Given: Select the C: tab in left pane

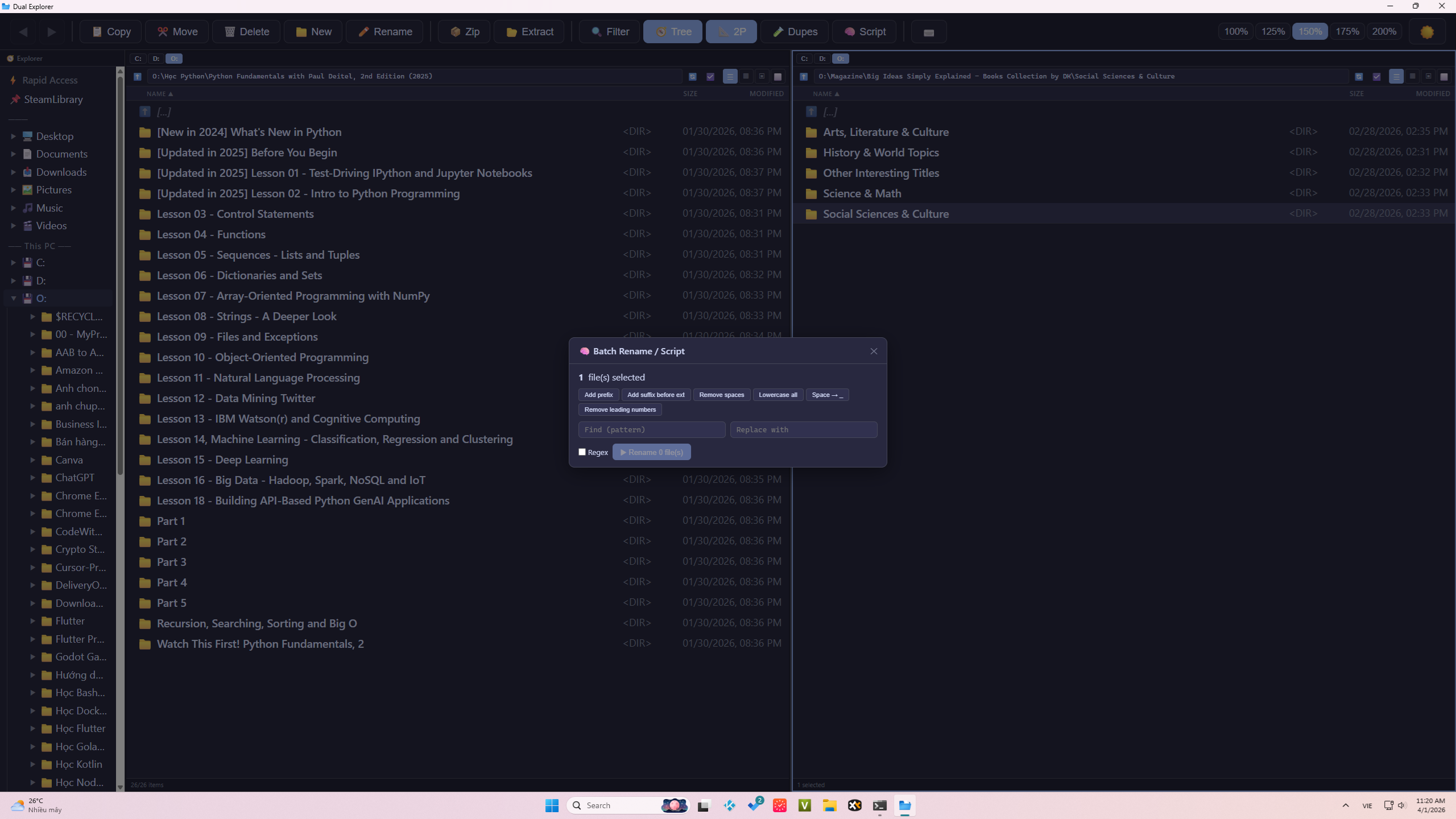Looking at the screenshot, I should 138,59.
